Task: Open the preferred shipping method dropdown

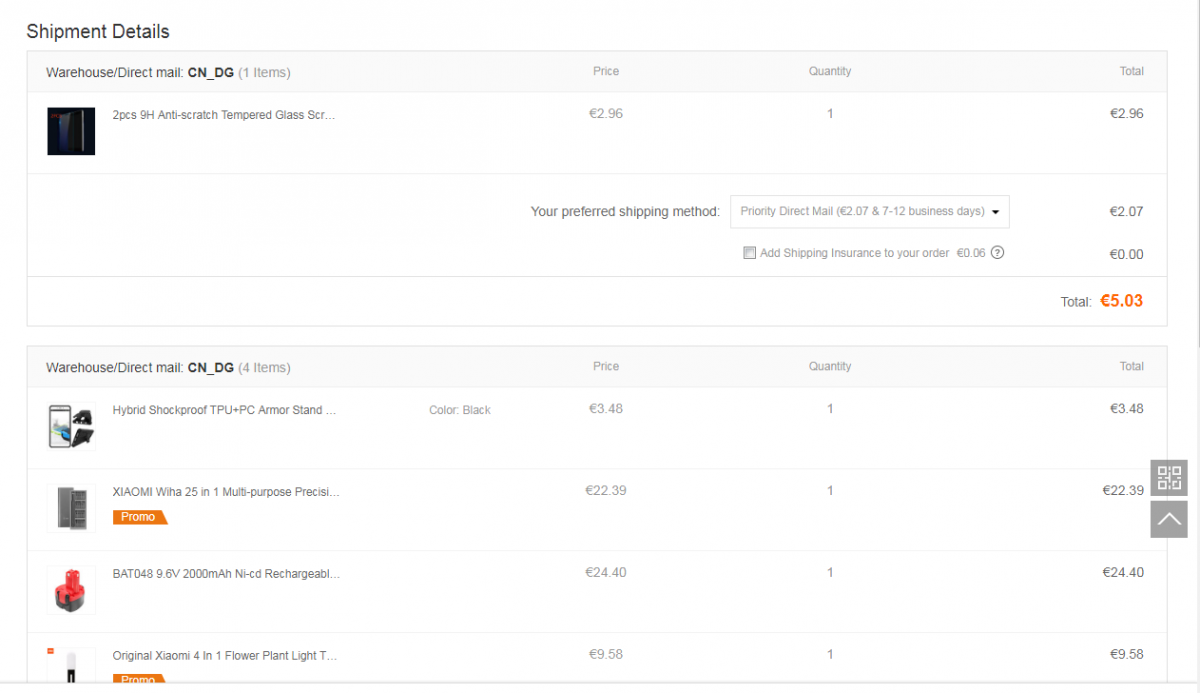Action: pyautogui.click(x=870, y=212)
